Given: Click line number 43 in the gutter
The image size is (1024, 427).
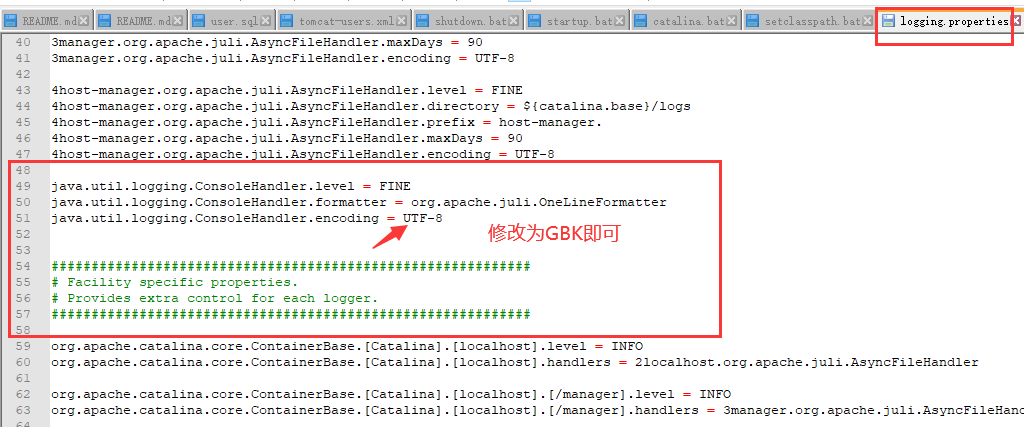Looking at the screenshot, I should (22, 90).
